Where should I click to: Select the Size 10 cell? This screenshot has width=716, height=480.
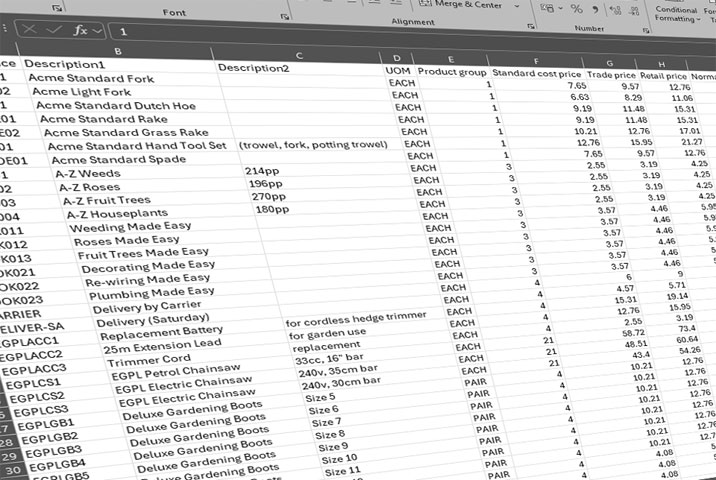(x=339, y=459)
